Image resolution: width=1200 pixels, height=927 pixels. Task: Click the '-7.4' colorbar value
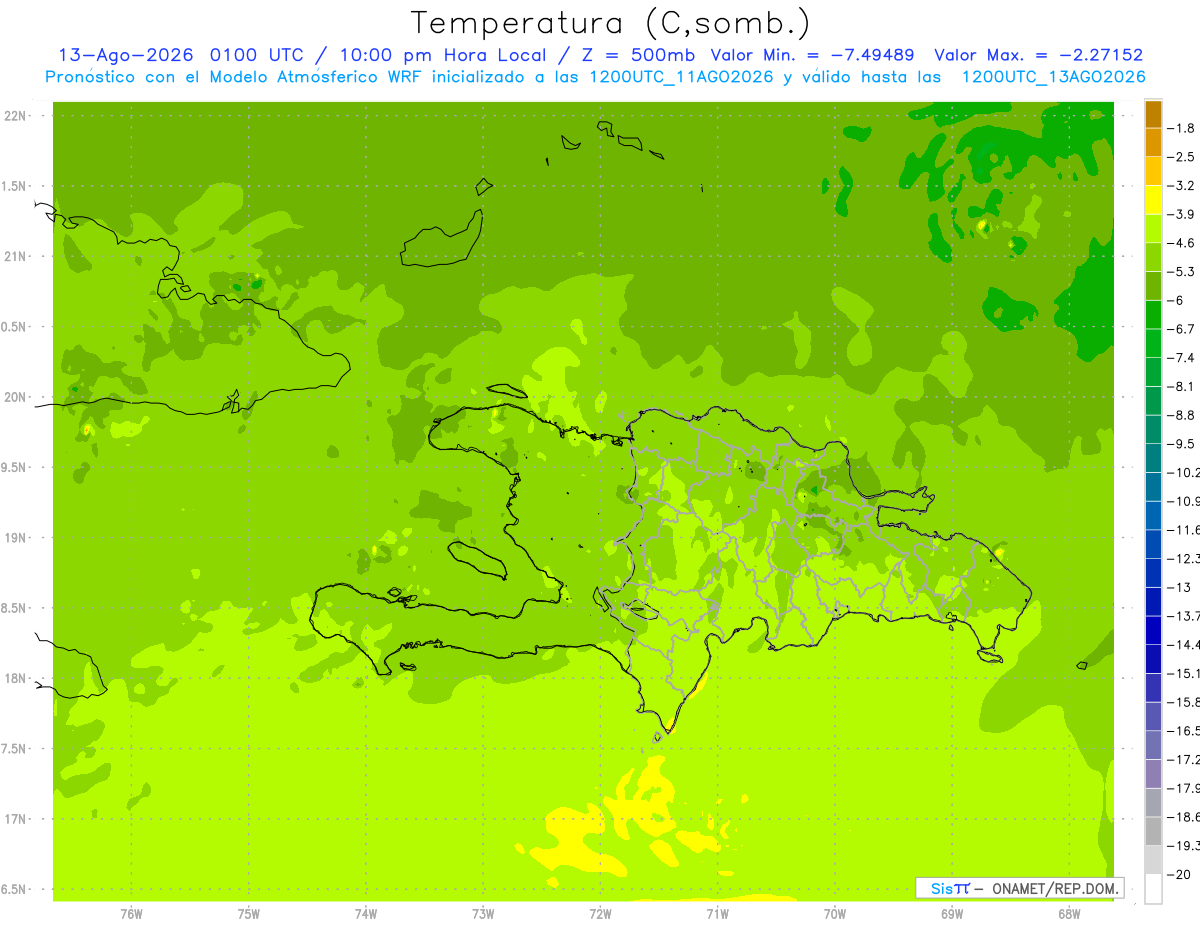1183,358
